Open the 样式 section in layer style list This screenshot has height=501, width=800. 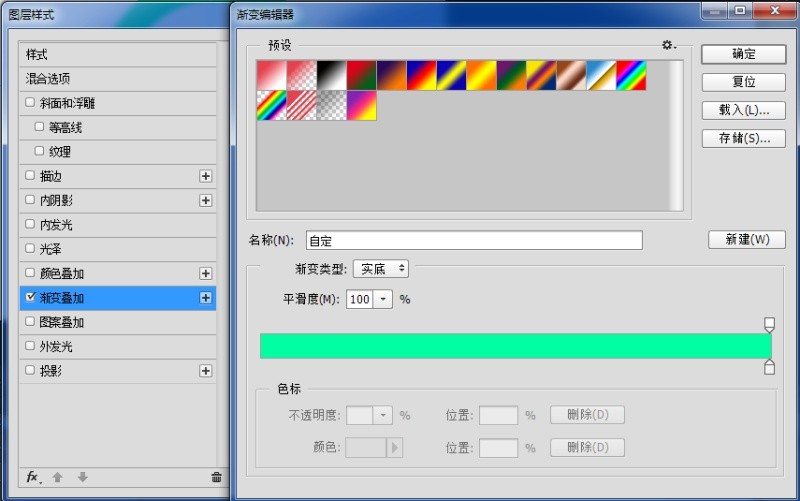(118, 55)
